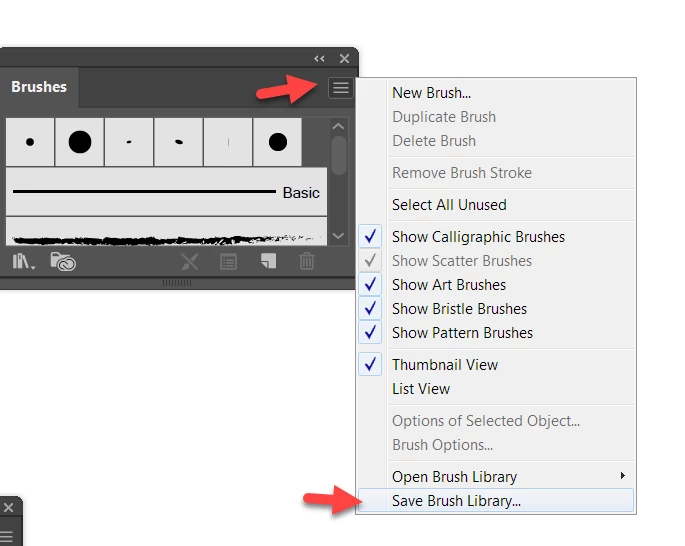The width and height of the screenshot is (685, 546).
Task: Click the Libraries Panel cloud folder icon
Action: (x=63, y=262)
